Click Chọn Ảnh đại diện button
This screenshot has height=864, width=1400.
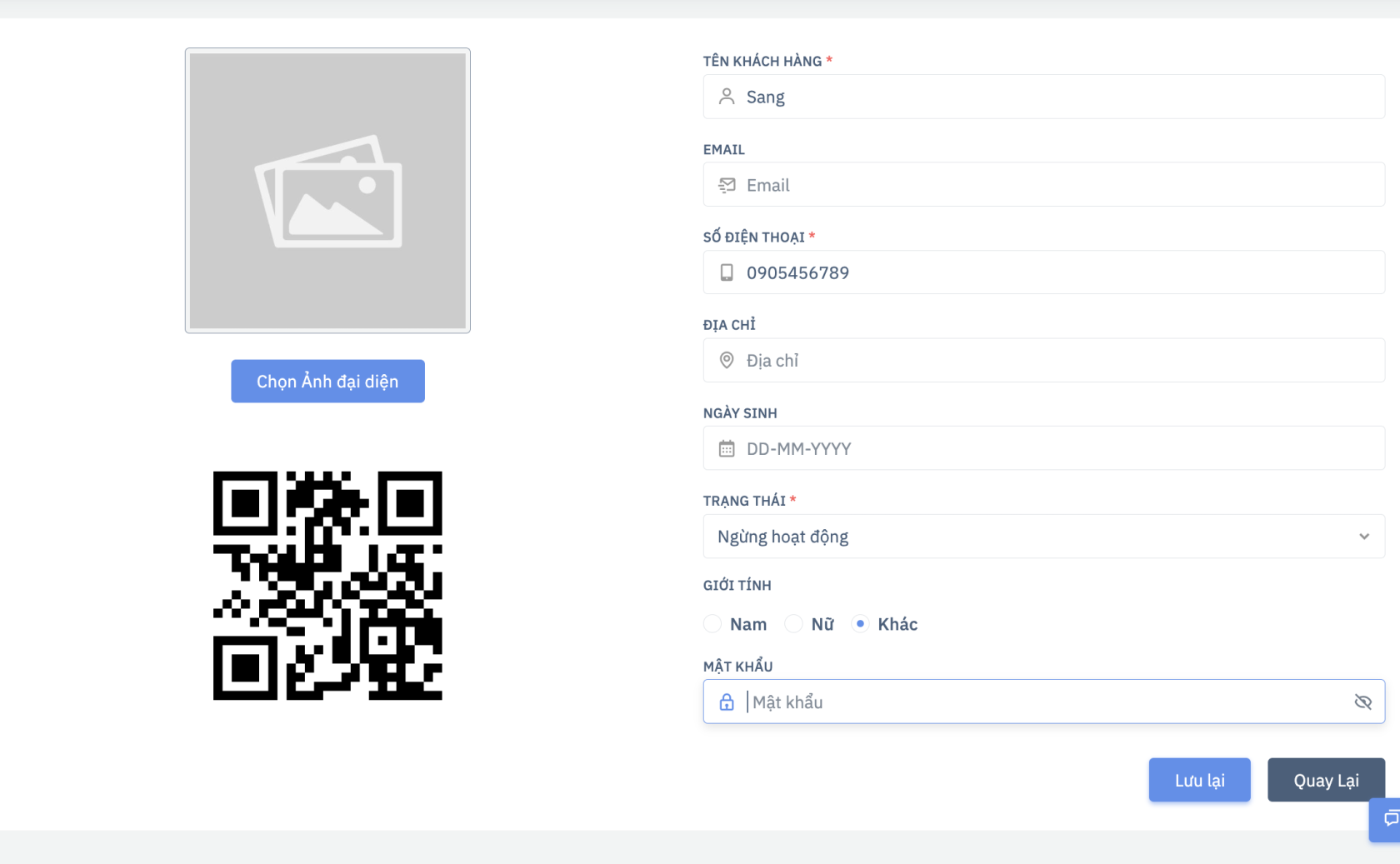point(327,381)
